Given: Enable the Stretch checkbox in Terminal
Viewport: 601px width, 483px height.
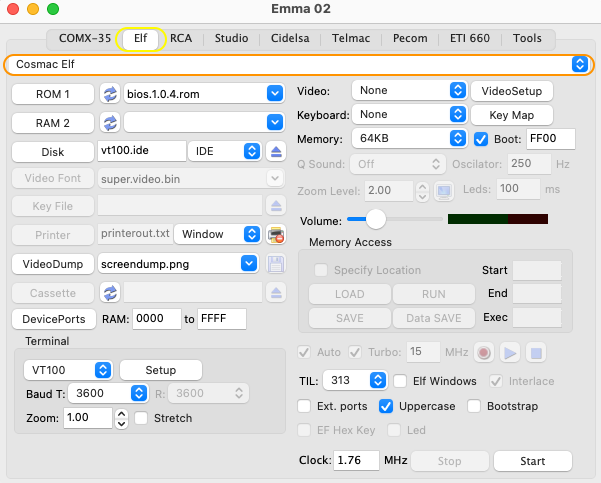Looking at the screenshot, I should (x=141, y=418).
